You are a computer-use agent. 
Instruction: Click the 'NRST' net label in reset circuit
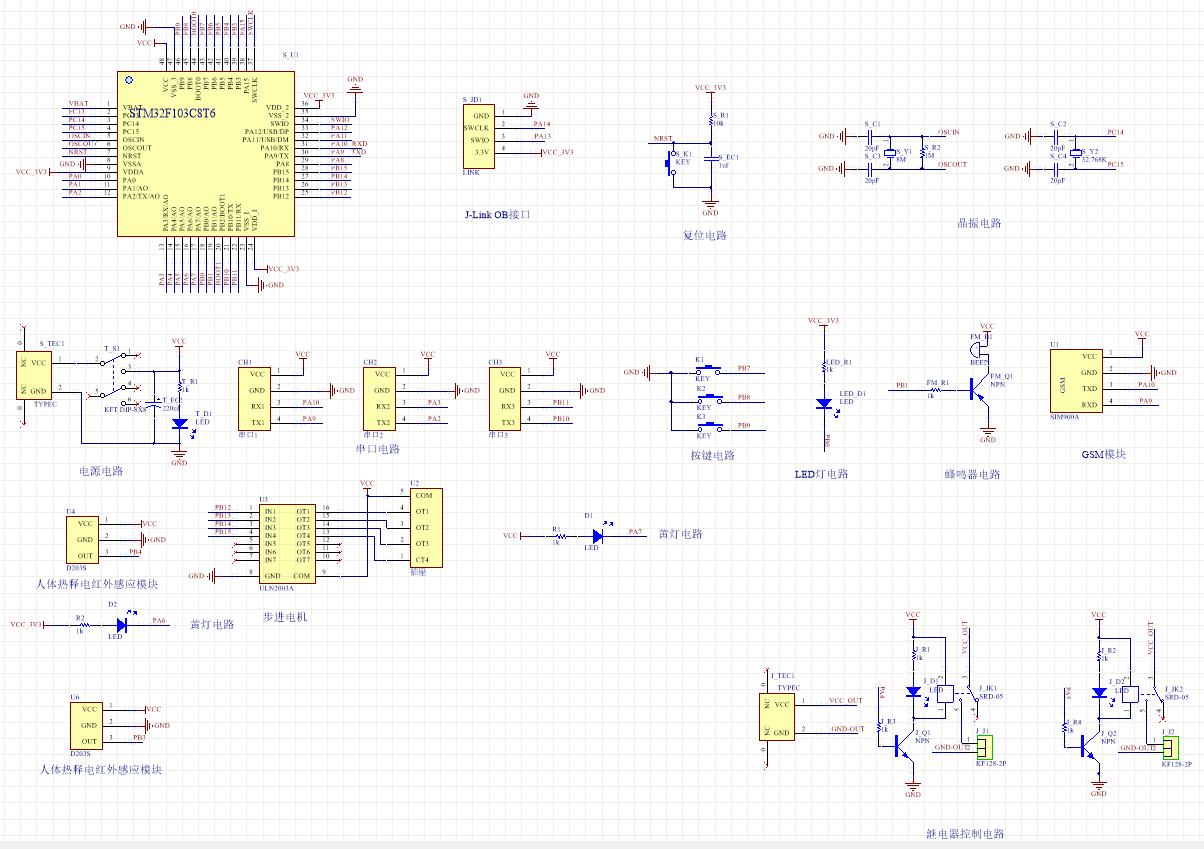tap(662, 138)
